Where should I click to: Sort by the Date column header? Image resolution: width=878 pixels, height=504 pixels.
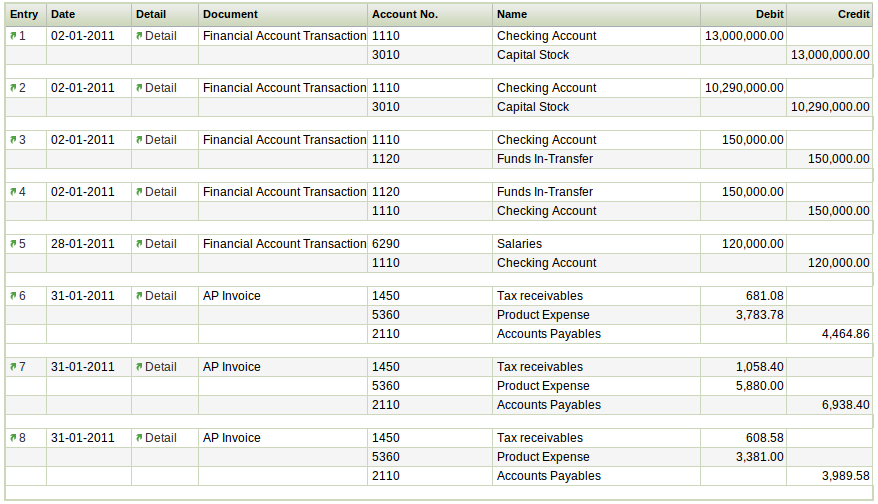63,15
